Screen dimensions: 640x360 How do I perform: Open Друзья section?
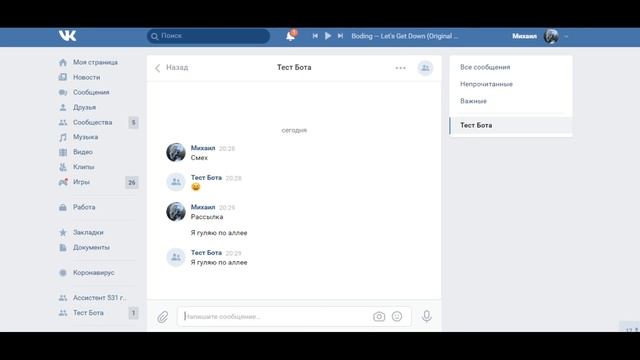click(x=84, y=107)
